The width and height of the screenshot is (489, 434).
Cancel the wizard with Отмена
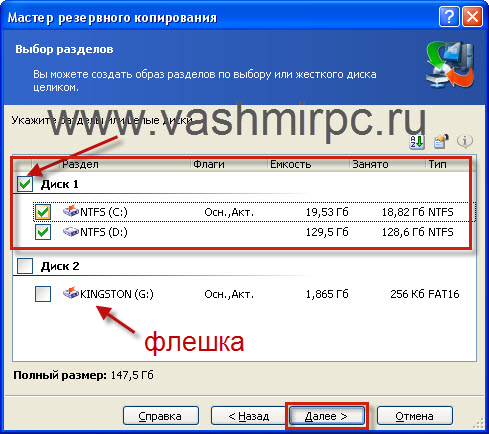point(415,416)
